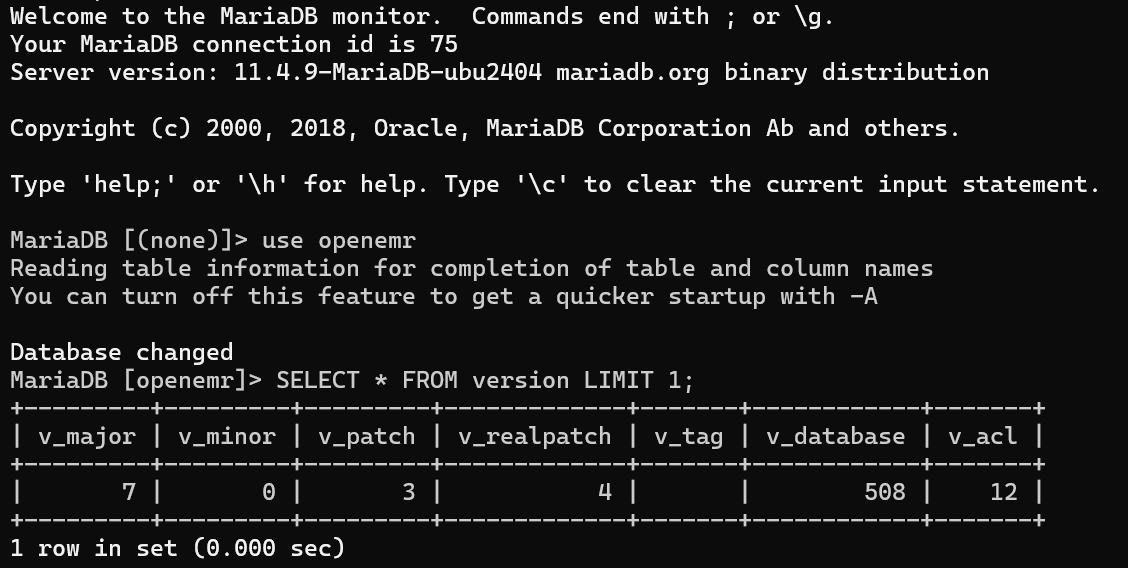1128x568 pixels.
Task: Click the value 12 under v_acl
Action: click(1003, 492)
